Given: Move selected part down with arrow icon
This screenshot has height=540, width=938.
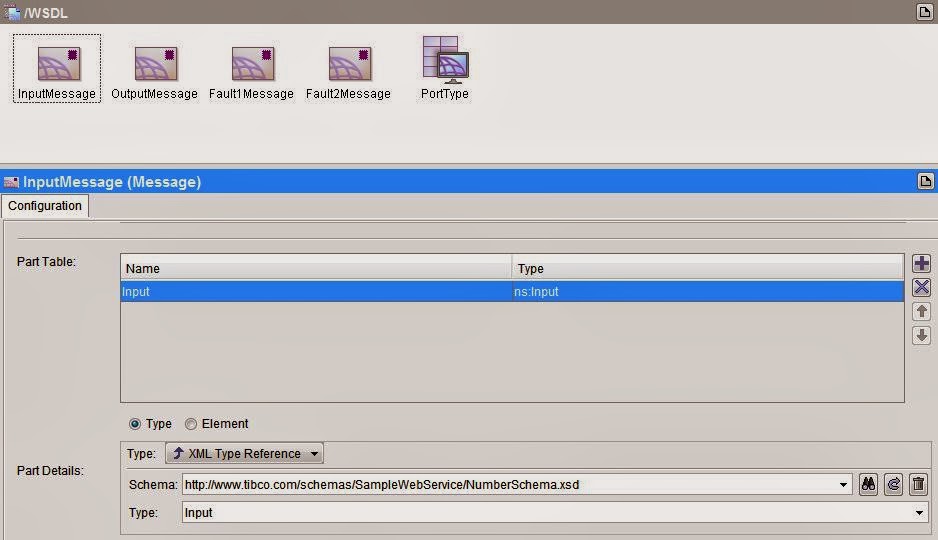Looking at the screenshot, I should pos(921,335).
